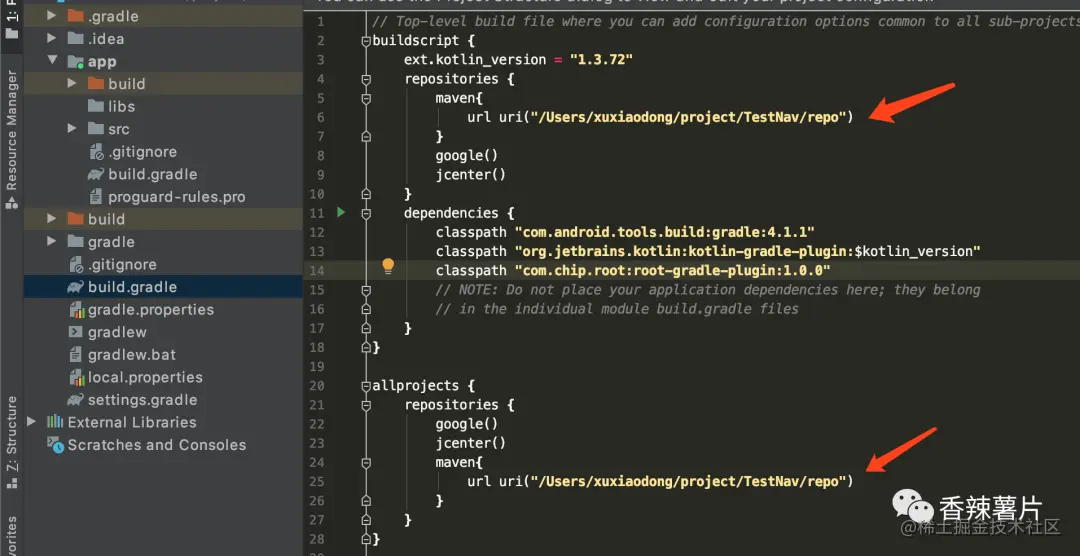This screenshot has height=556, width=1080.
Task: Click app's build.gradle elephant icon
Action: (x=96, y=174)
